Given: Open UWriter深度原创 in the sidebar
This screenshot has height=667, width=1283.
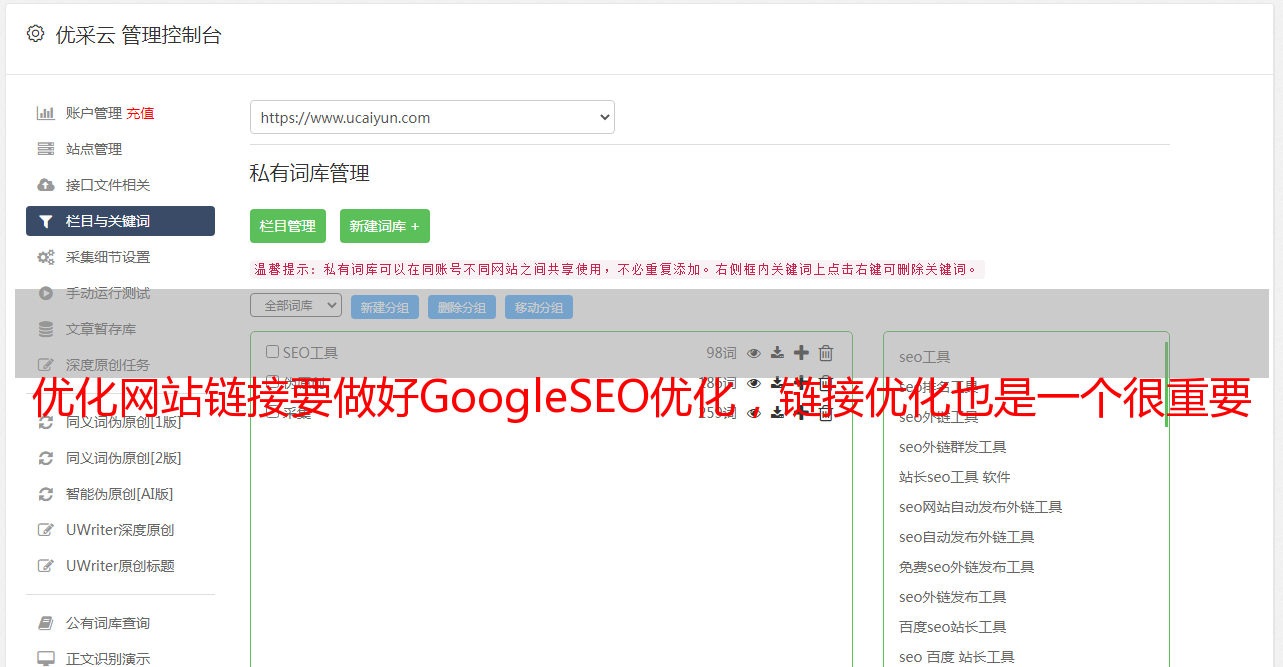Looking at the screenshot, I should pyautogui.click(x=120, y=530).
